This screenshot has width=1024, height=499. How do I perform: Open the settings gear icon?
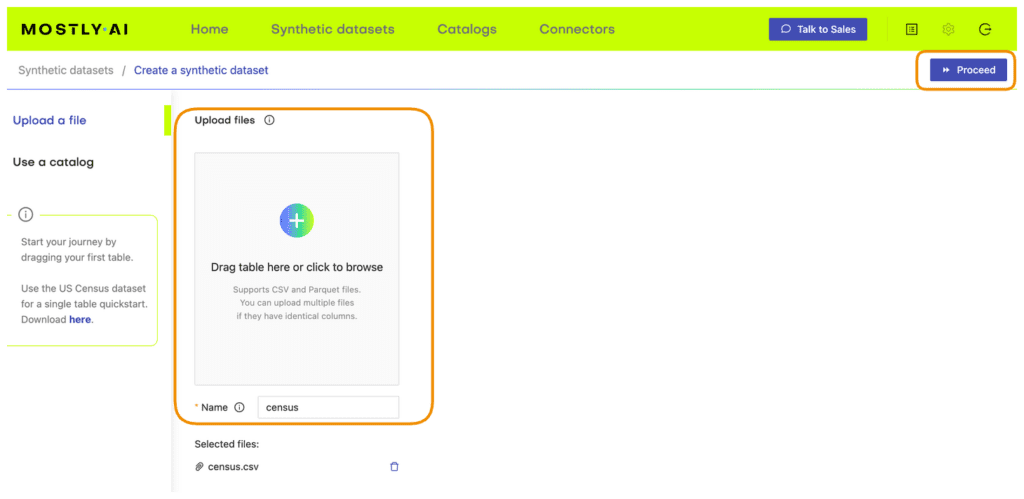(x=948, y=29)
